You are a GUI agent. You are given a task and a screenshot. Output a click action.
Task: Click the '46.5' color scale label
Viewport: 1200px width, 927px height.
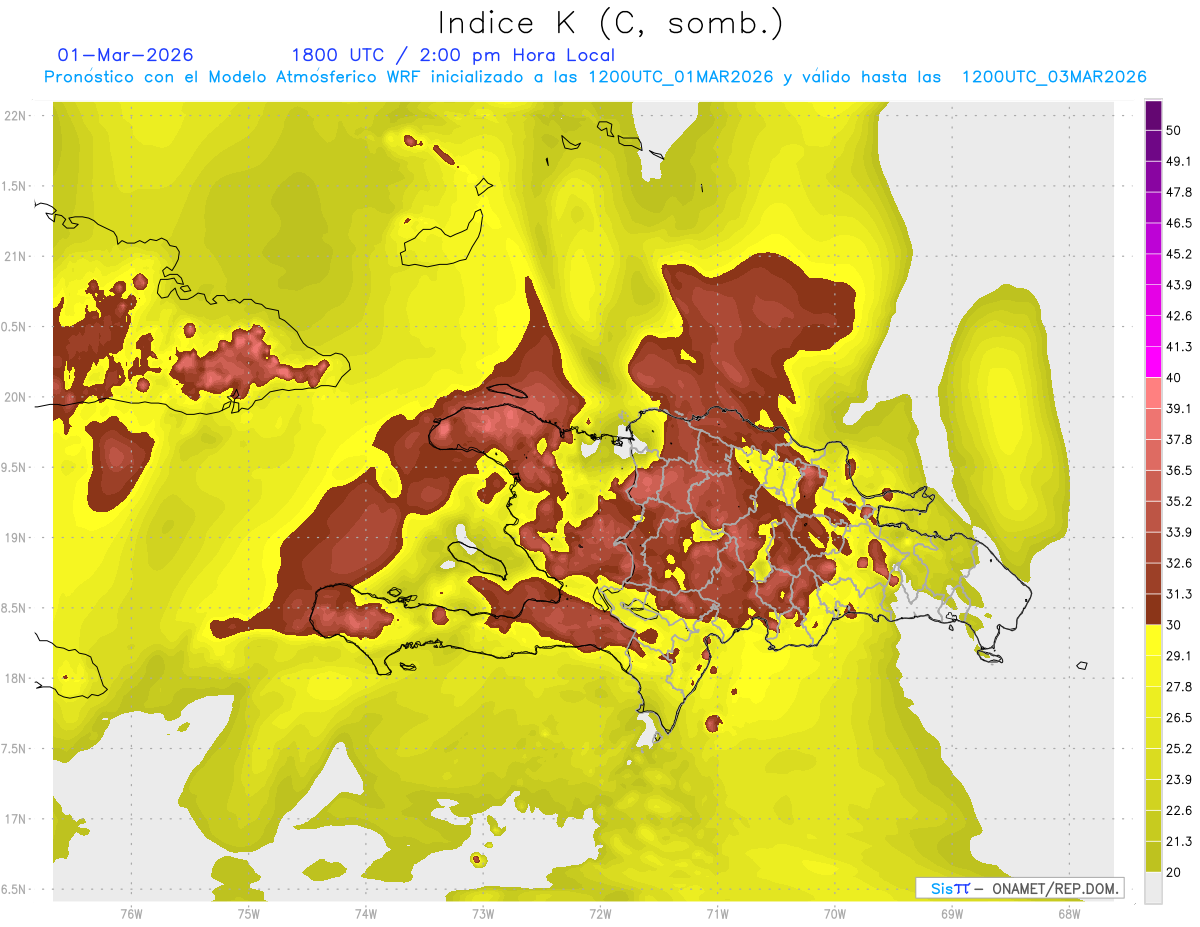point(1178,223)
